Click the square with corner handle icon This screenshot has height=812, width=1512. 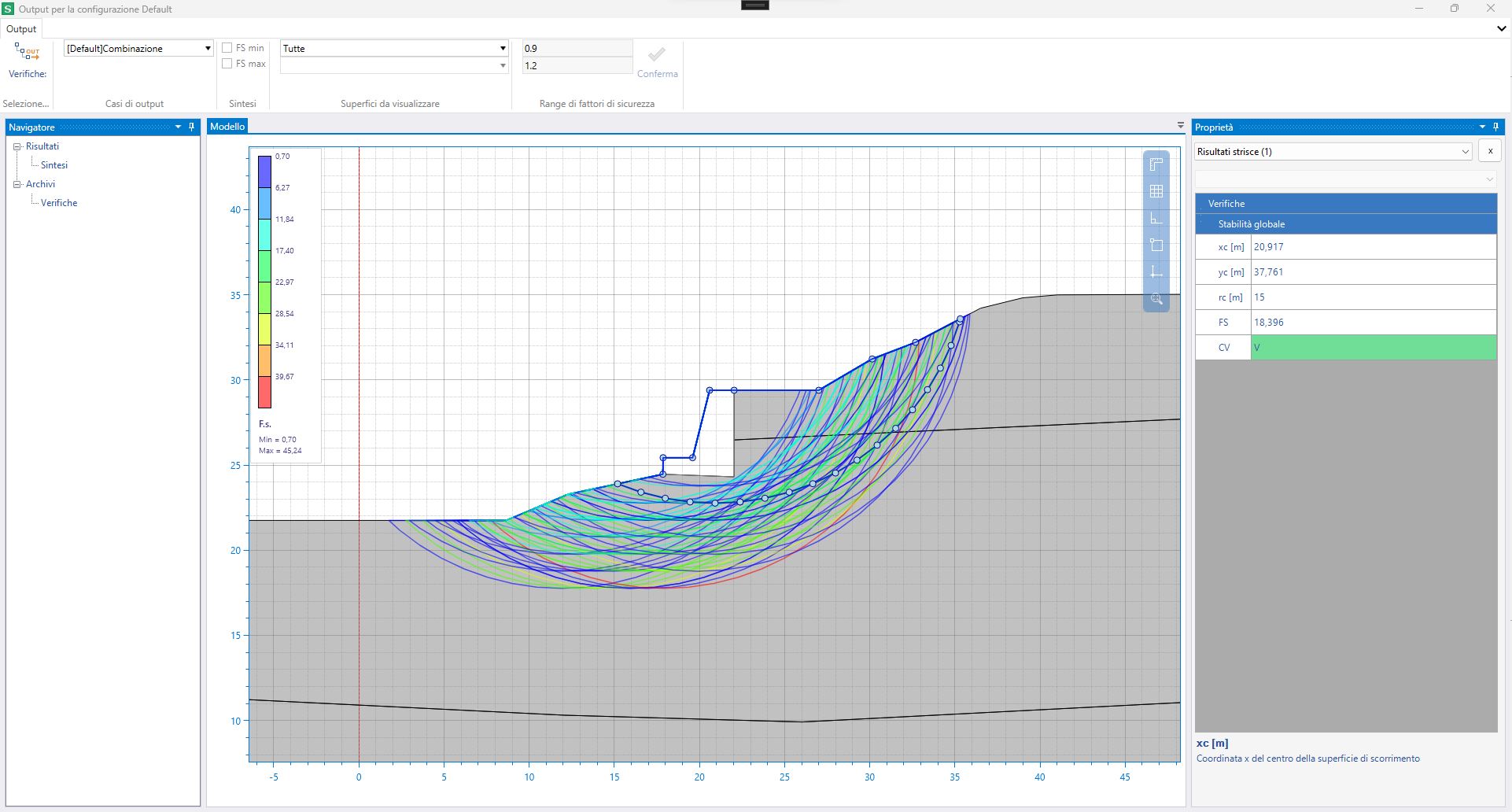pyautogui.click(x=1156, y=245)
